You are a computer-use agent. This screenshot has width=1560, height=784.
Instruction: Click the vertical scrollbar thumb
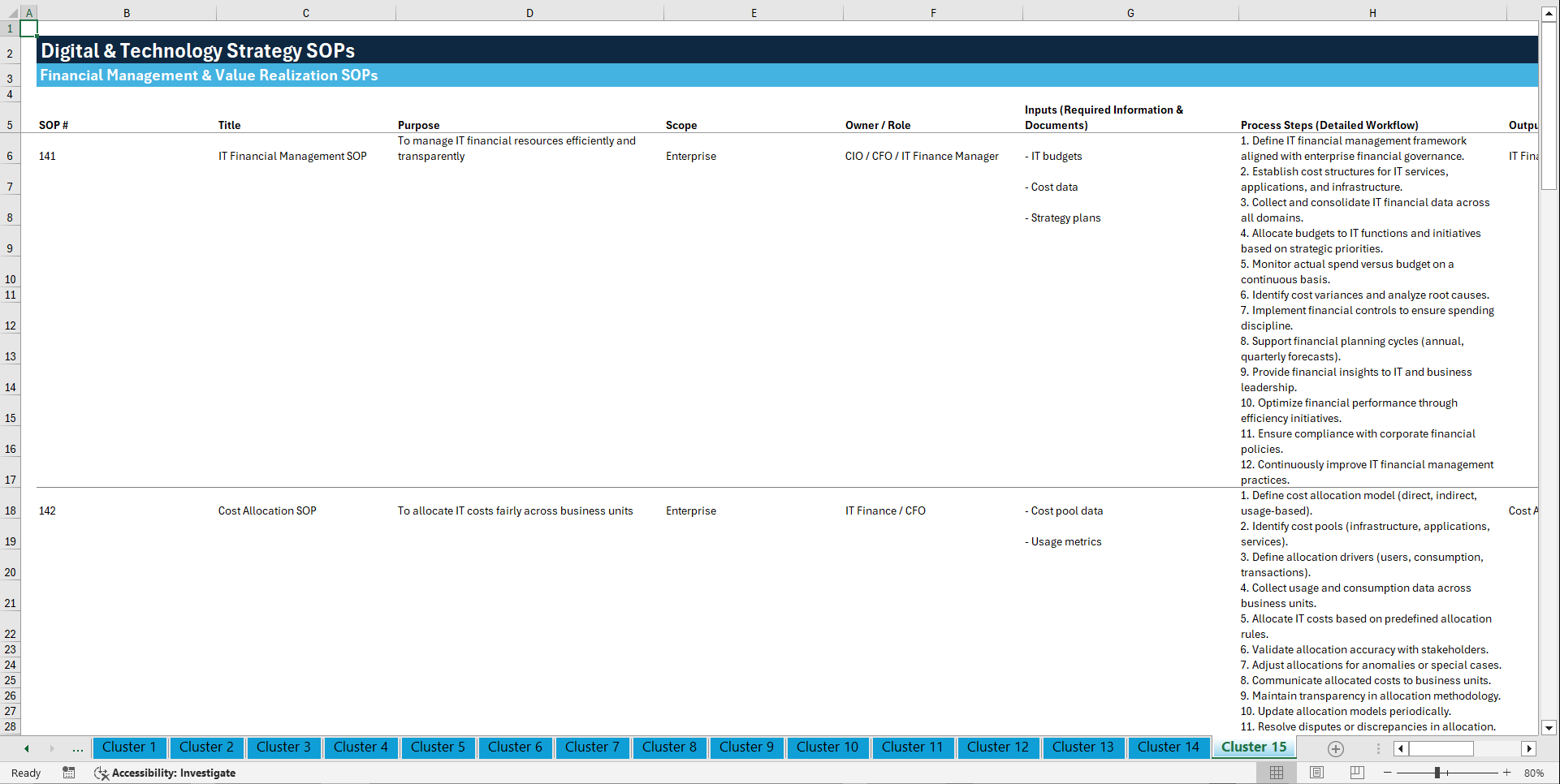click(1549, 106)
